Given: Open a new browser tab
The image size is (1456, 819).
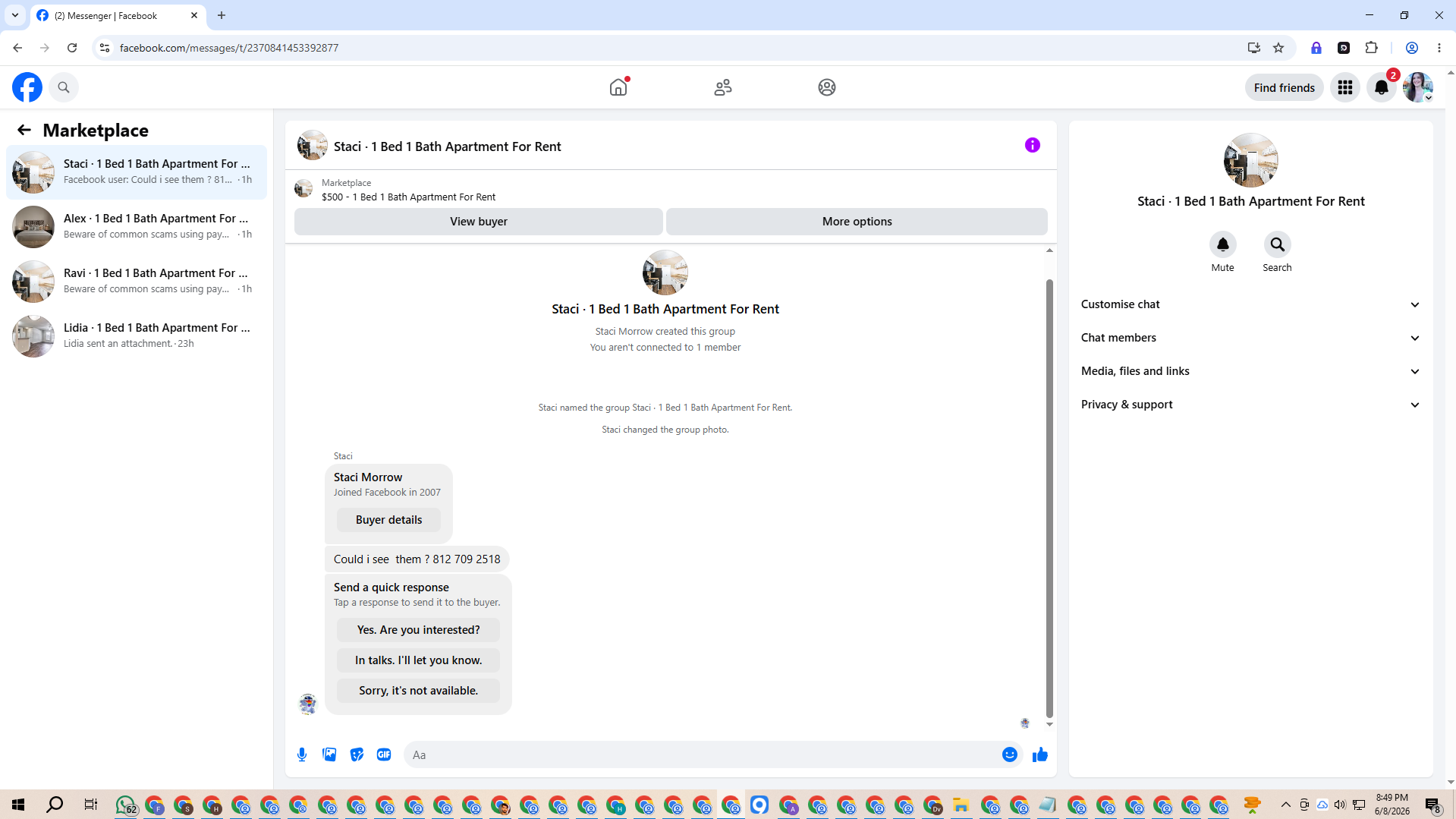Looking at the screenshot, I should point(222,15).
